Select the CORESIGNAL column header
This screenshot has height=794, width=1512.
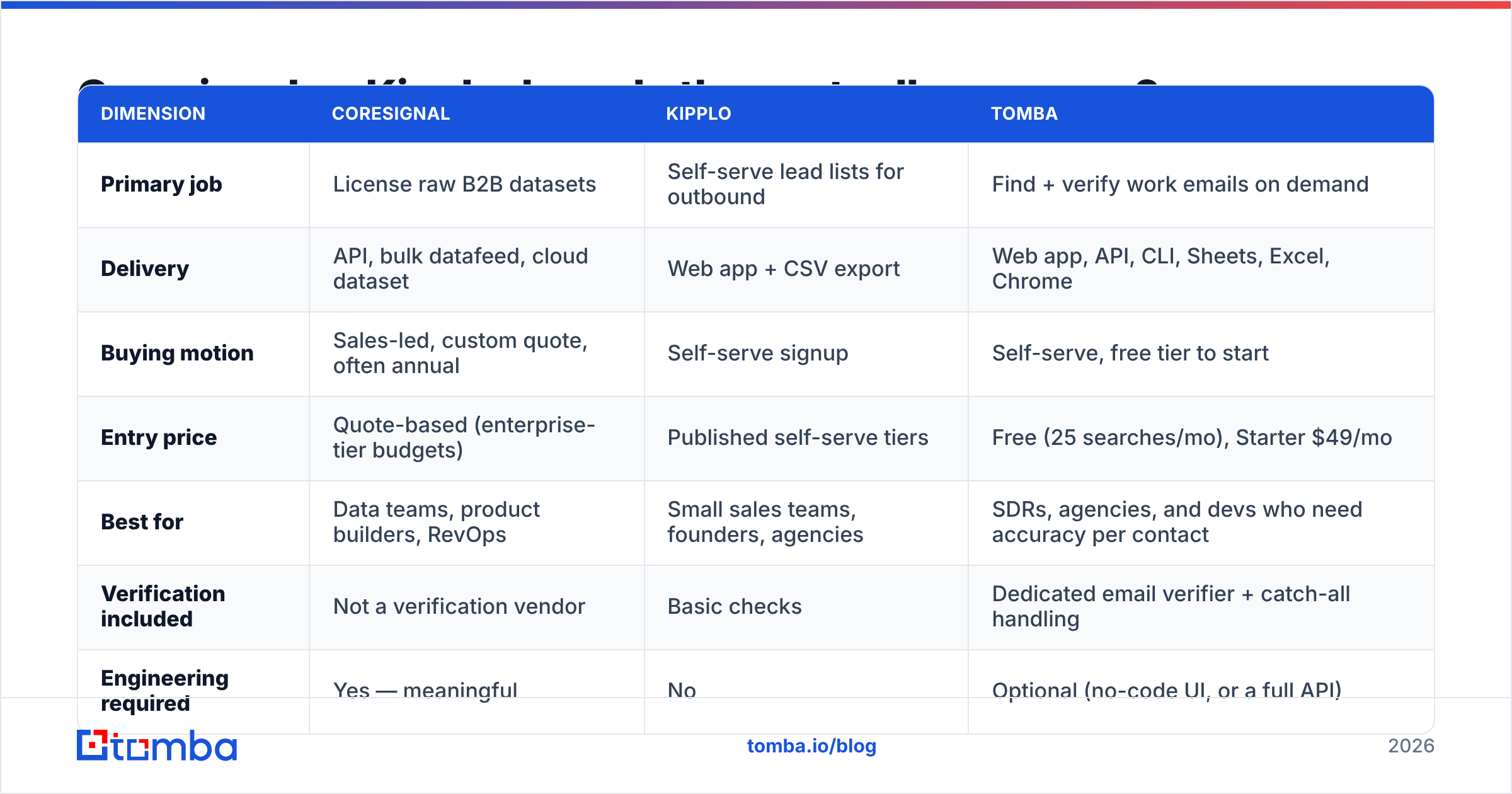[x=391, y=113]
